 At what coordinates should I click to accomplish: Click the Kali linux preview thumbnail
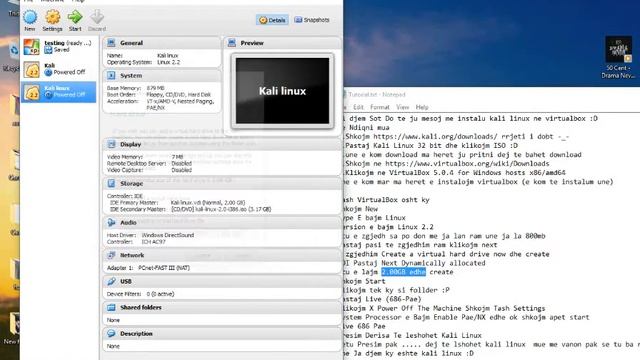coord(282,91)
